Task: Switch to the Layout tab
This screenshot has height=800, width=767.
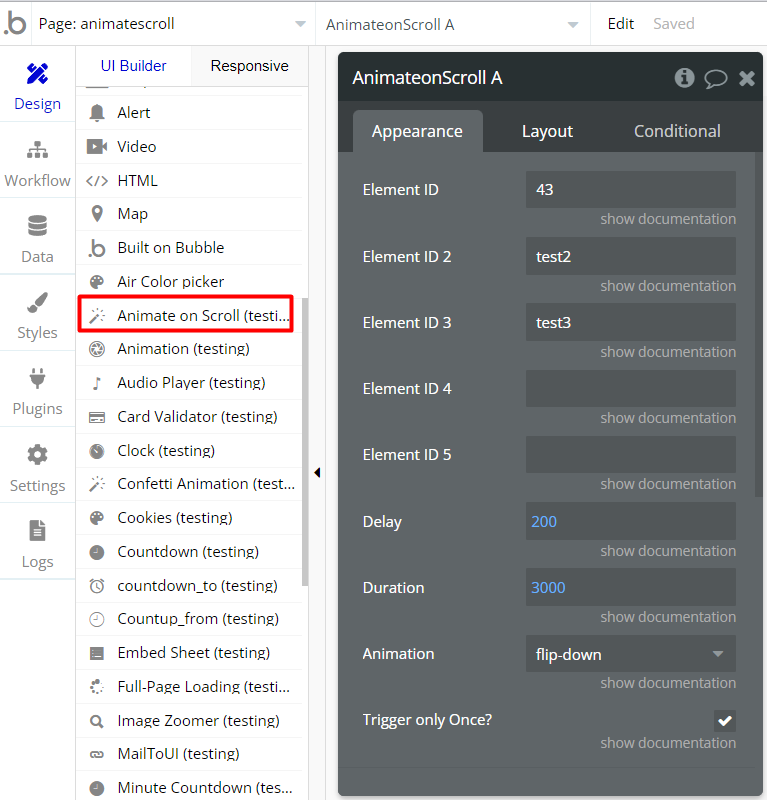Action: [547, 131]
